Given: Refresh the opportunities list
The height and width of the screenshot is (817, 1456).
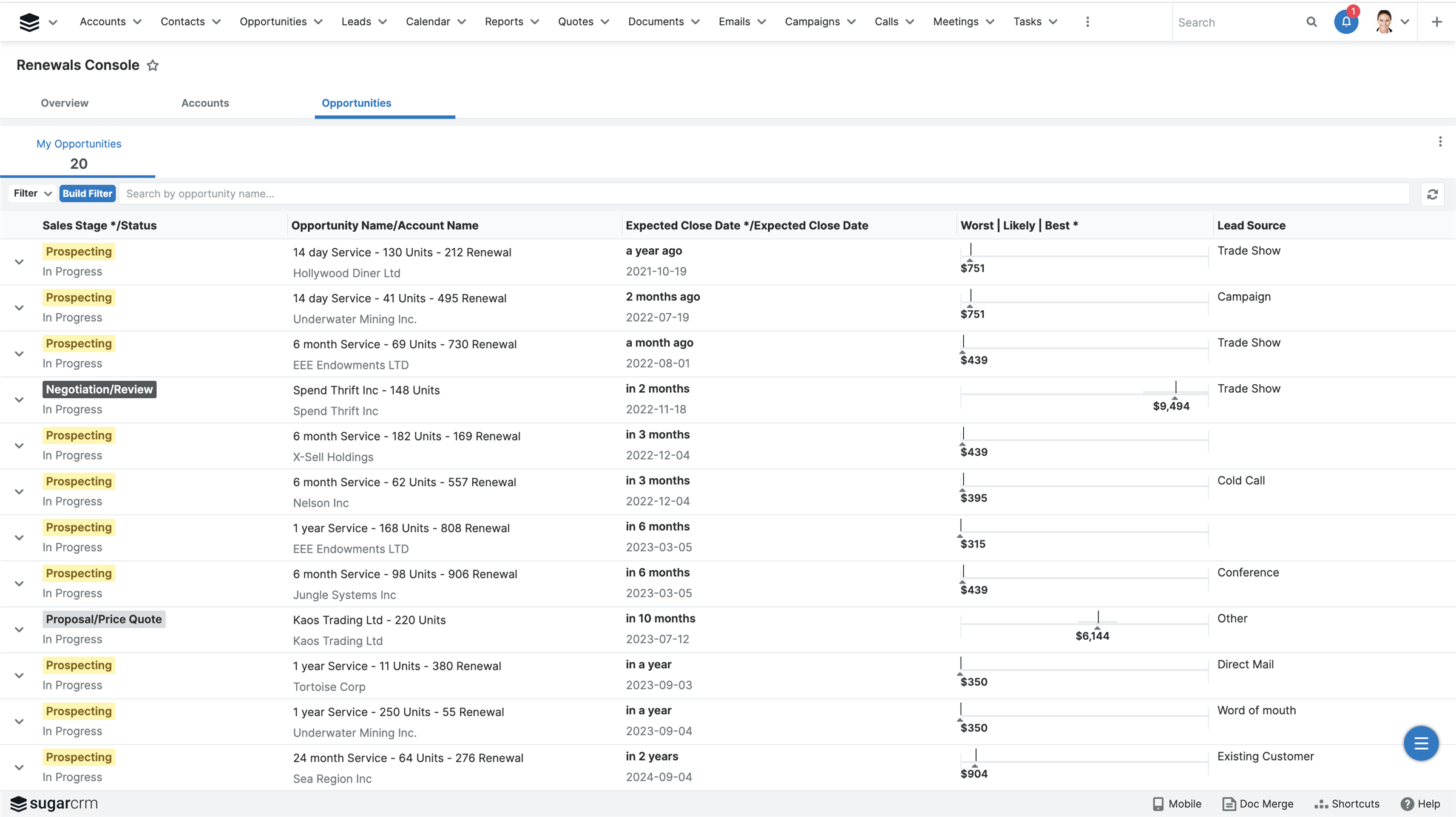Looking at the screenshot, I should coord(1432,194).
